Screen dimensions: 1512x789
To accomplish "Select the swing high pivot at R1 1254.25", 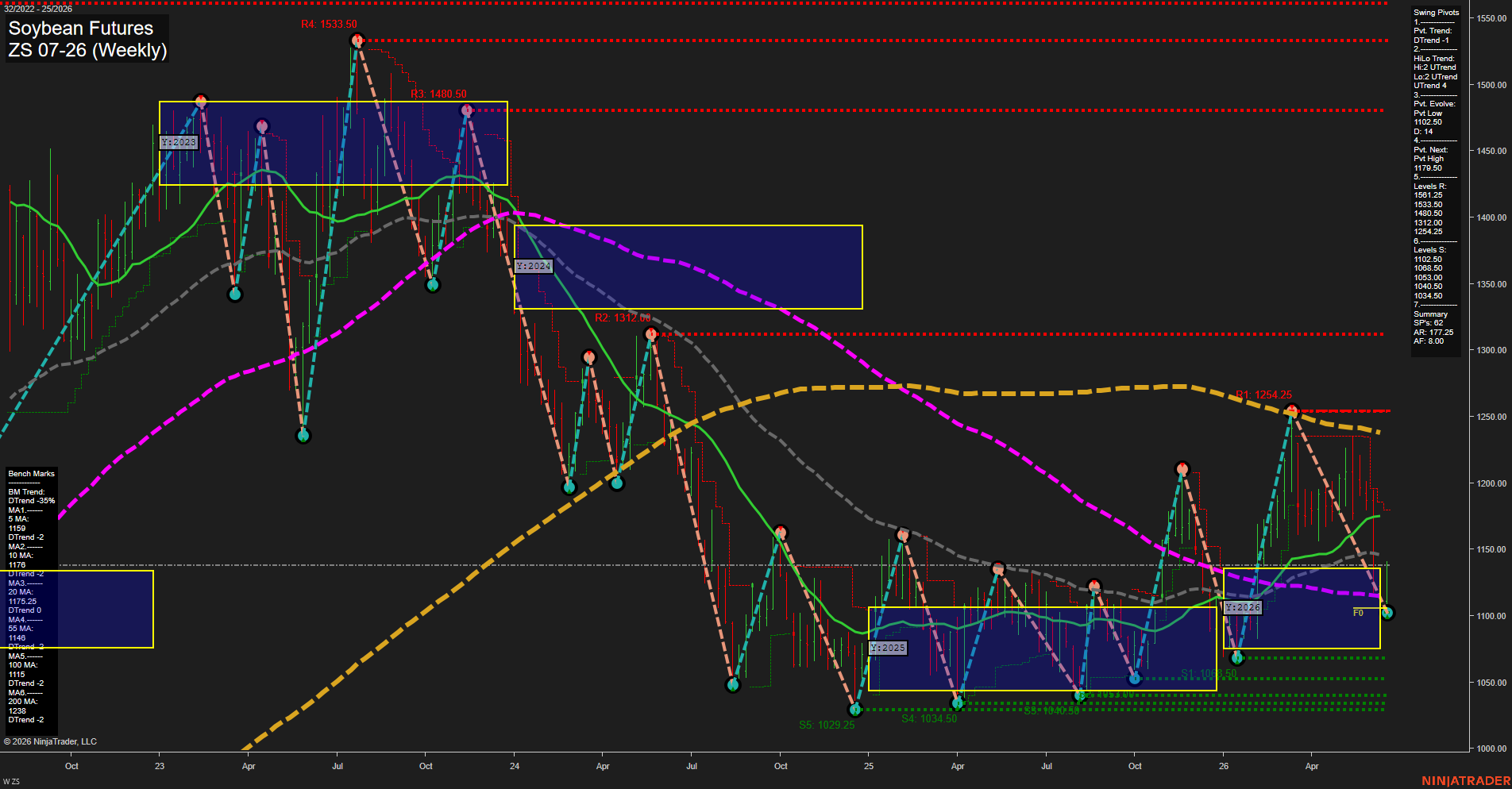I will 1292,410.
